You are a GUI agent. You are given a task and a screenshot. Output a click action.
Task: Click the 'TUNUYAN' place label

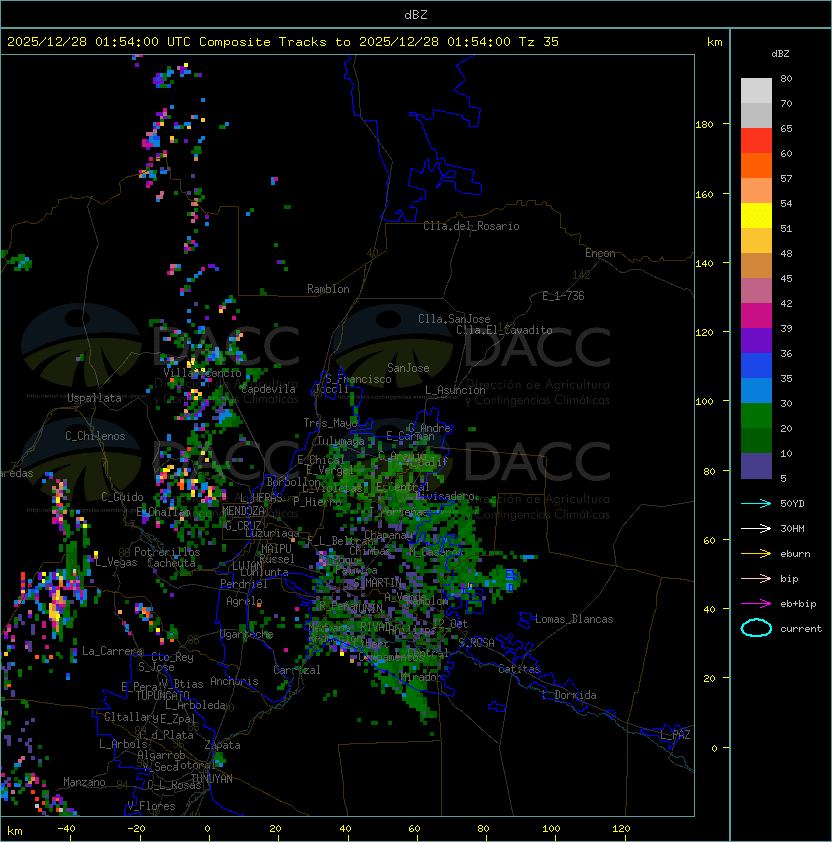[212, 779]
